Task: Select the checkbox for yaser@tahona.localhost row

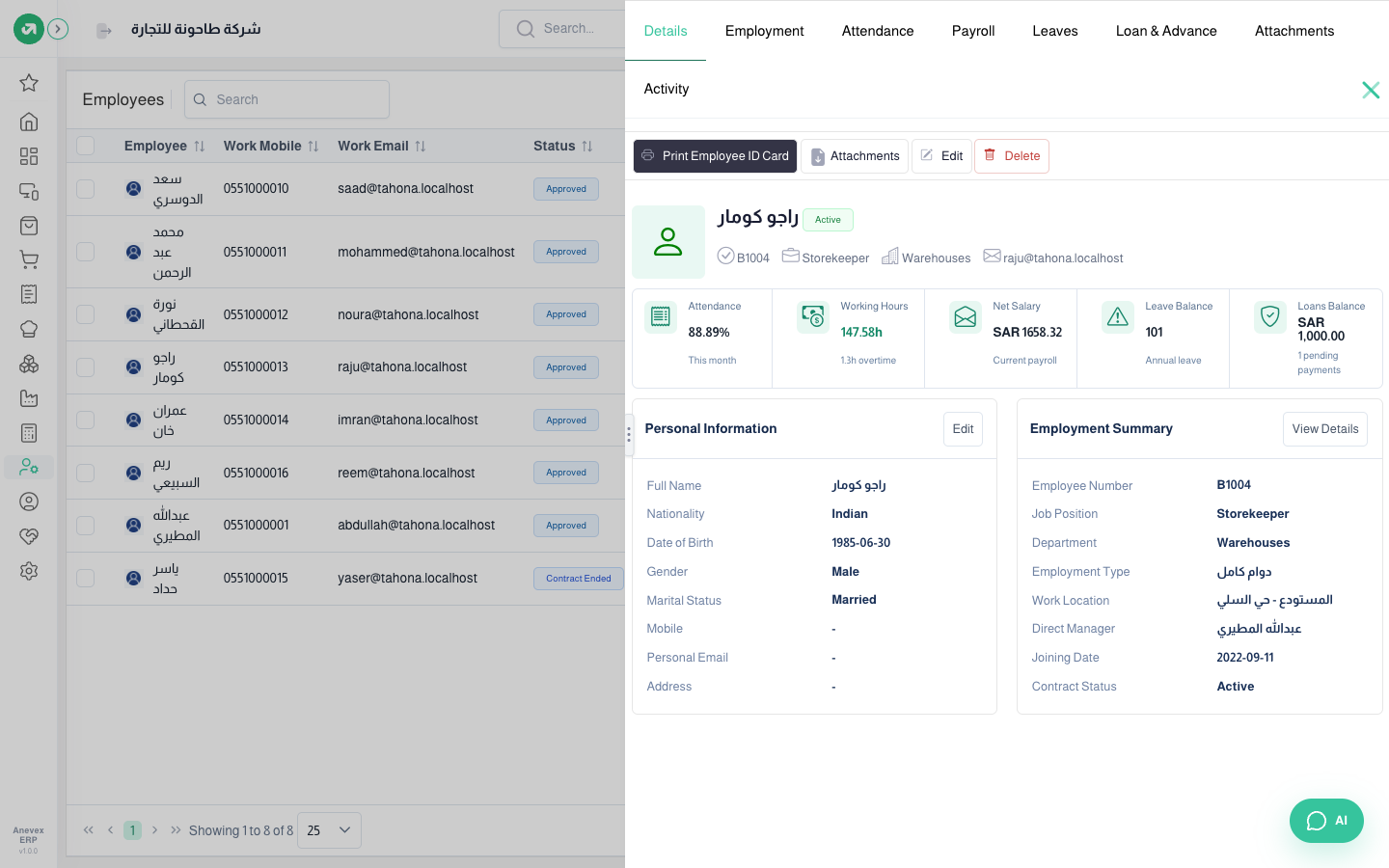Action: click(86, 578)
